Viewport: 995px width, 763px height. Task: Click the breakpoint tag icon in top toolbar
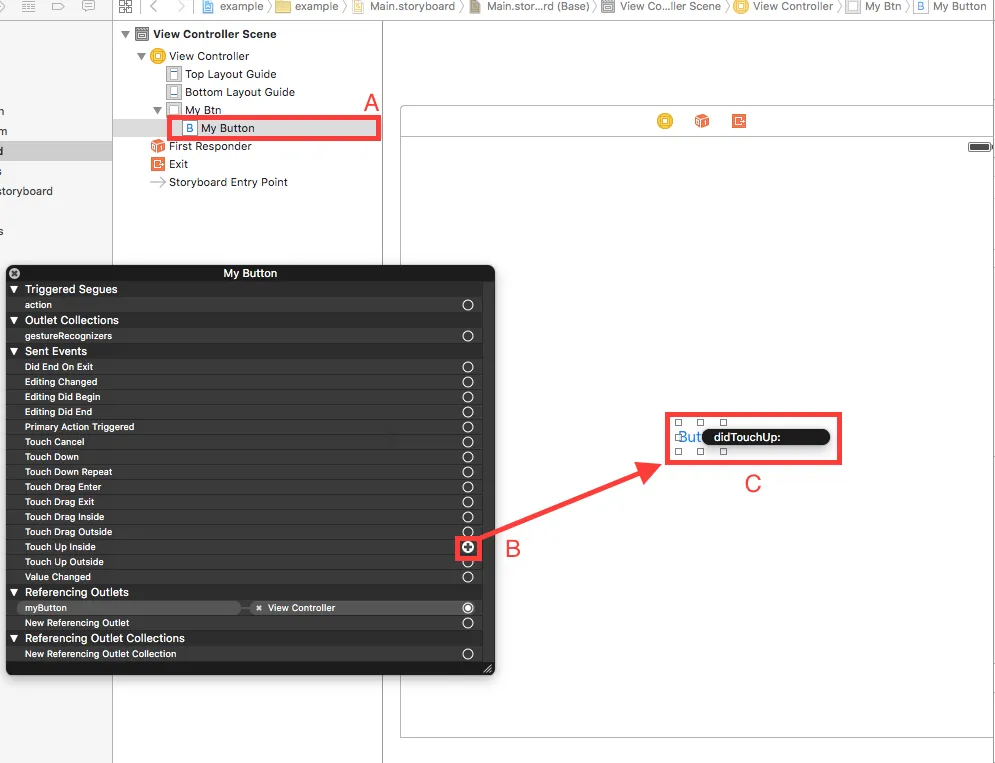point(58,6)
